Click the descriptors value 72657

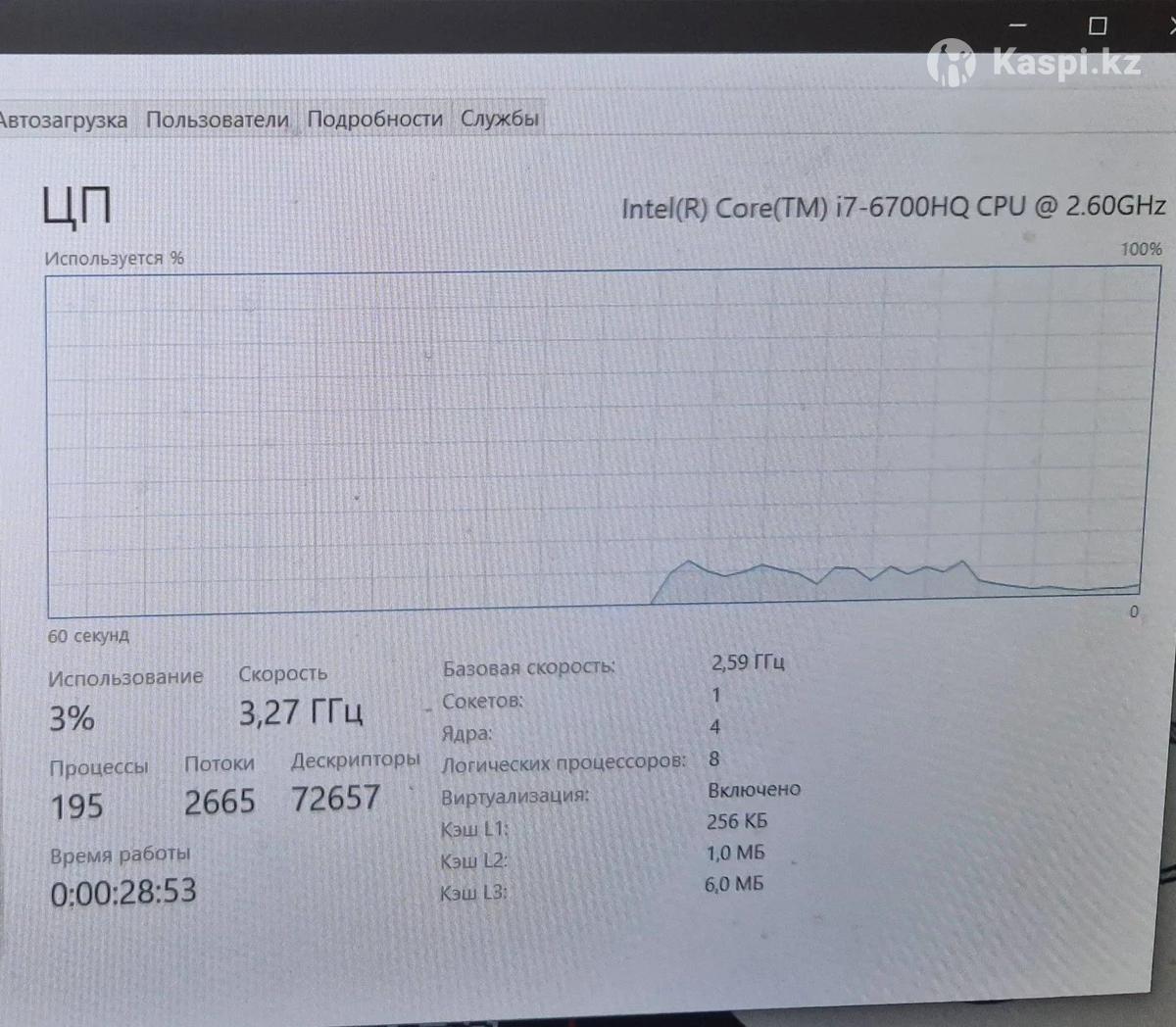335,799
